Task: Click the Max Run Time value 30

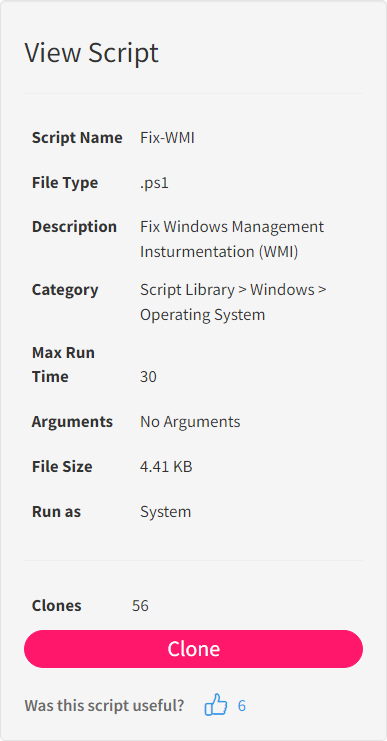Action: coord(148,377)
